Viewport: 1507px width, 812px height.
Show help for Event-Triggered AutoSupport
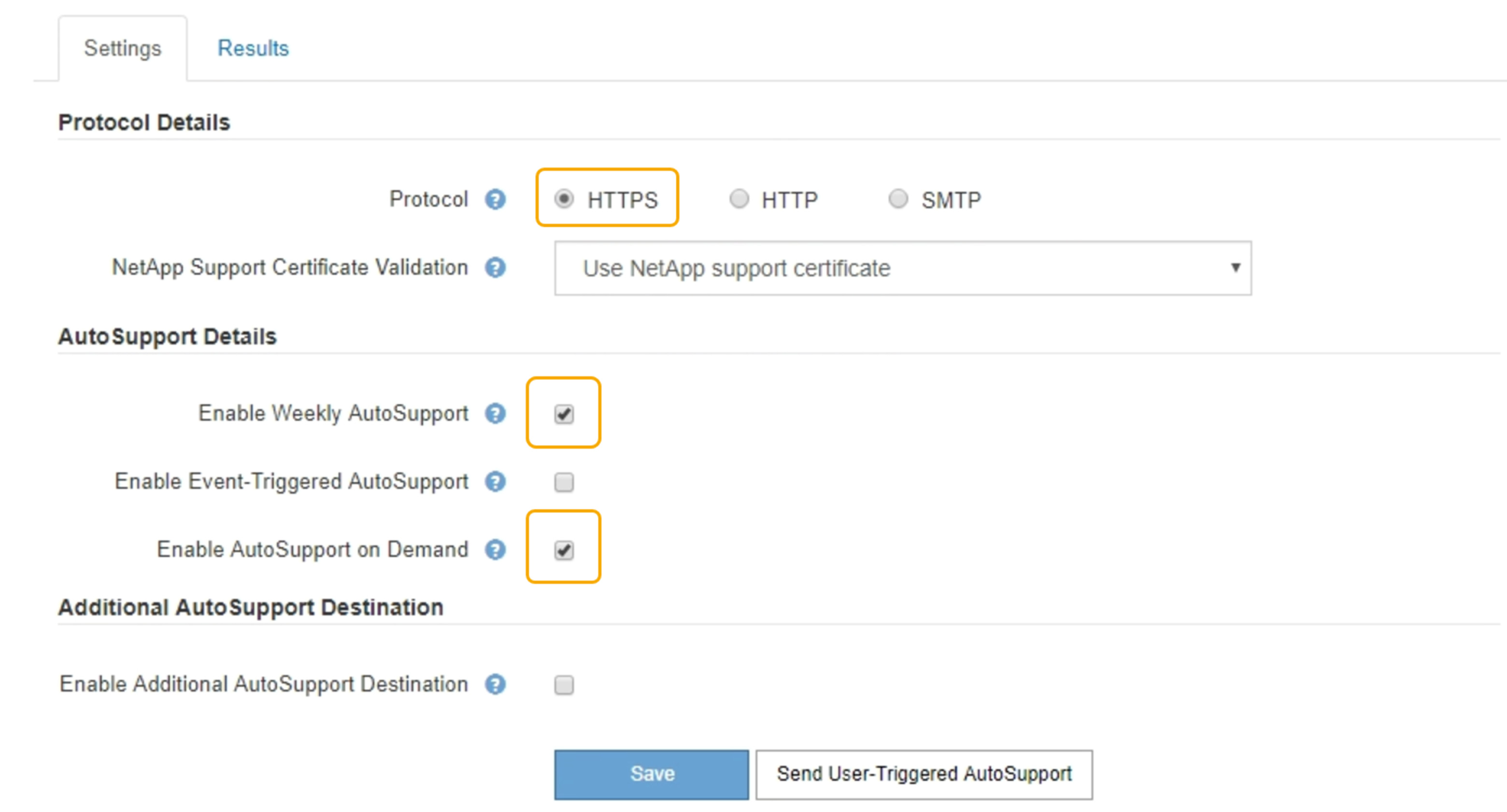[495, 482]
